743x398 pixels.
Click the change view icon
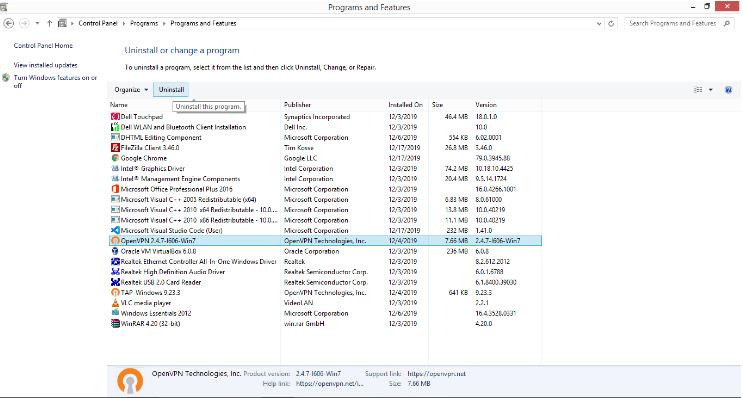[x=698, y=90]
